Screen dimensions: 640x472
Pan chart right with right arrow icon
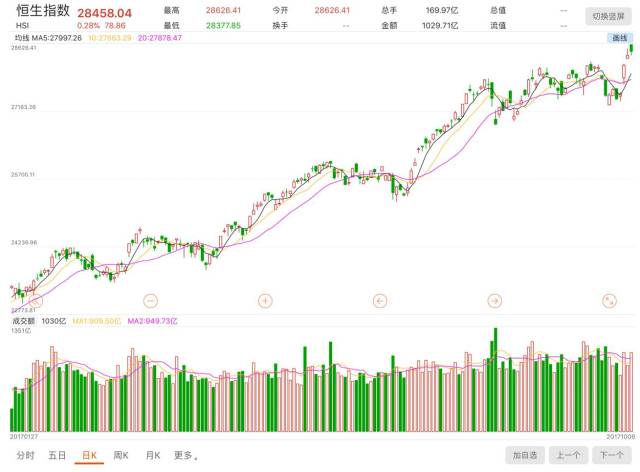(494, 300)
